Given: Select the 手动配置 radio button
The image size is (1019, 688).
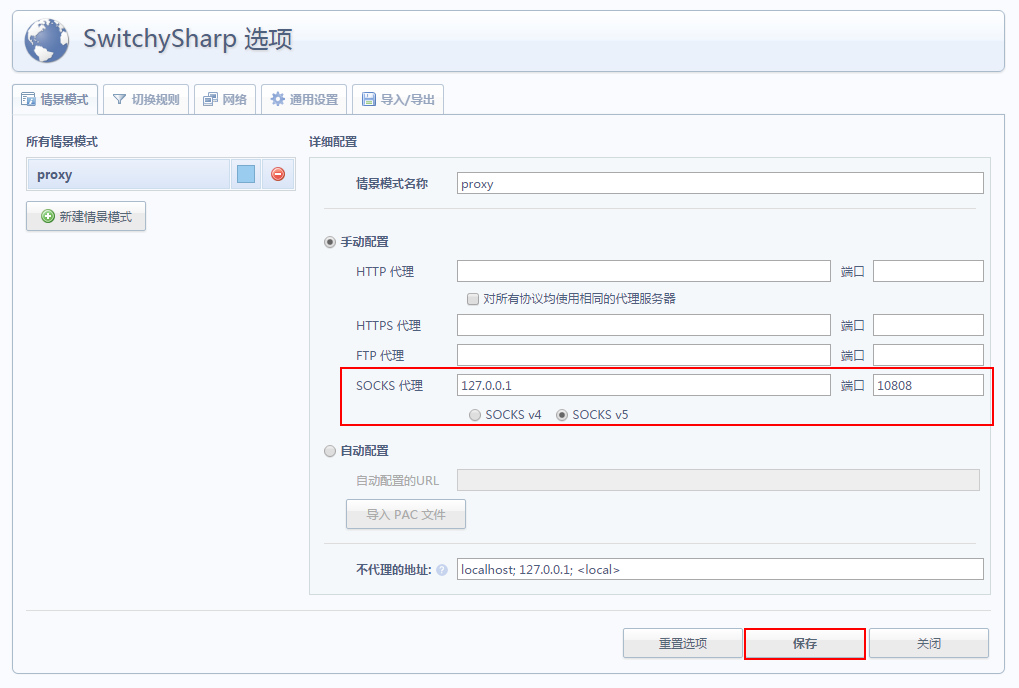Looking at the screenshot, I should 330,242.
